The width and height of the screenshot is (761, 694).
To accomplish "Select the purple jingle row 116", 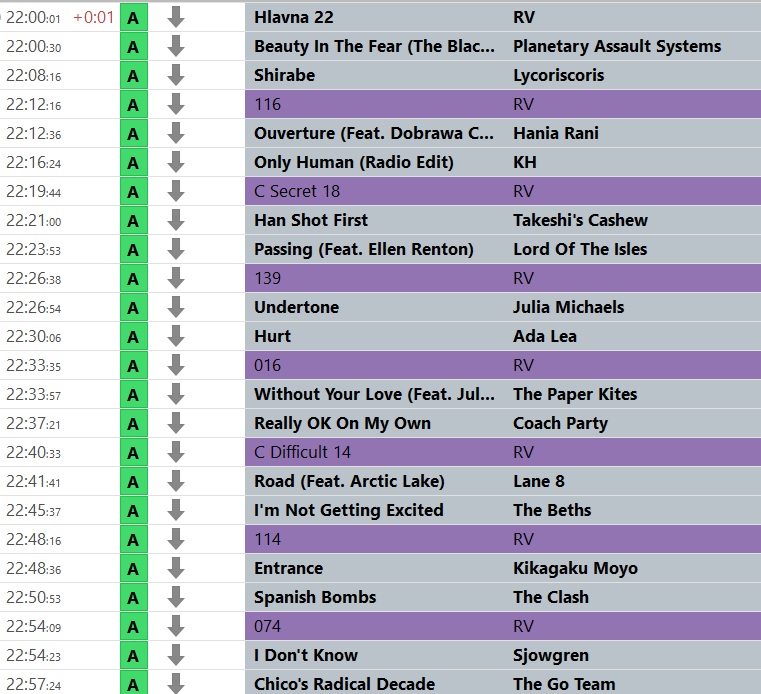I will [503, 104].
